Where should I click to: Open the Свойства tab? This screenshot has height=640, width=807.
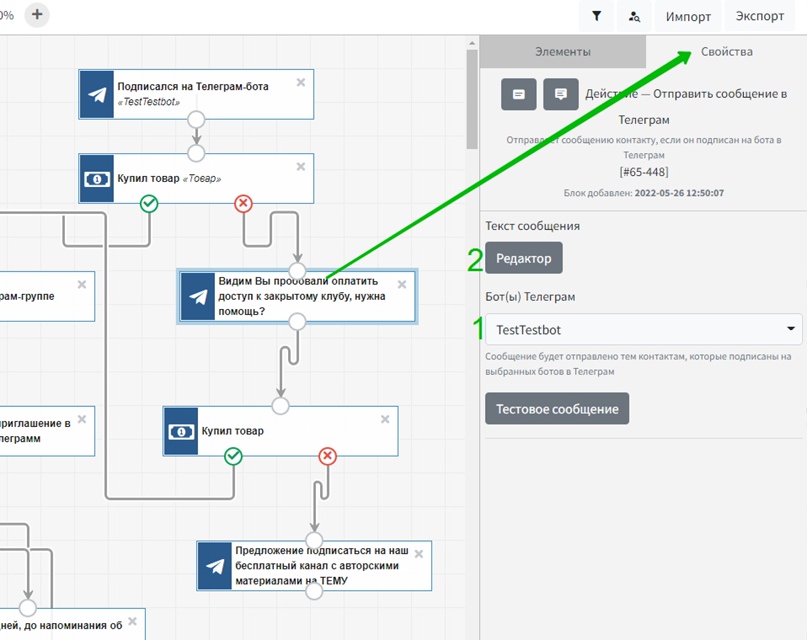click(x=726, y=51)
